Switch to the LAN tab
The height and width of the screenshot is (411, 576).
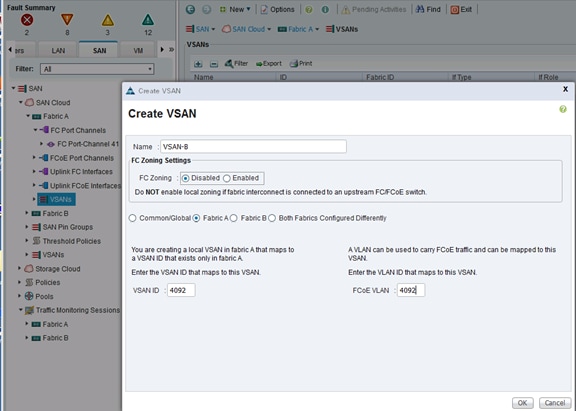pos(58,51)
